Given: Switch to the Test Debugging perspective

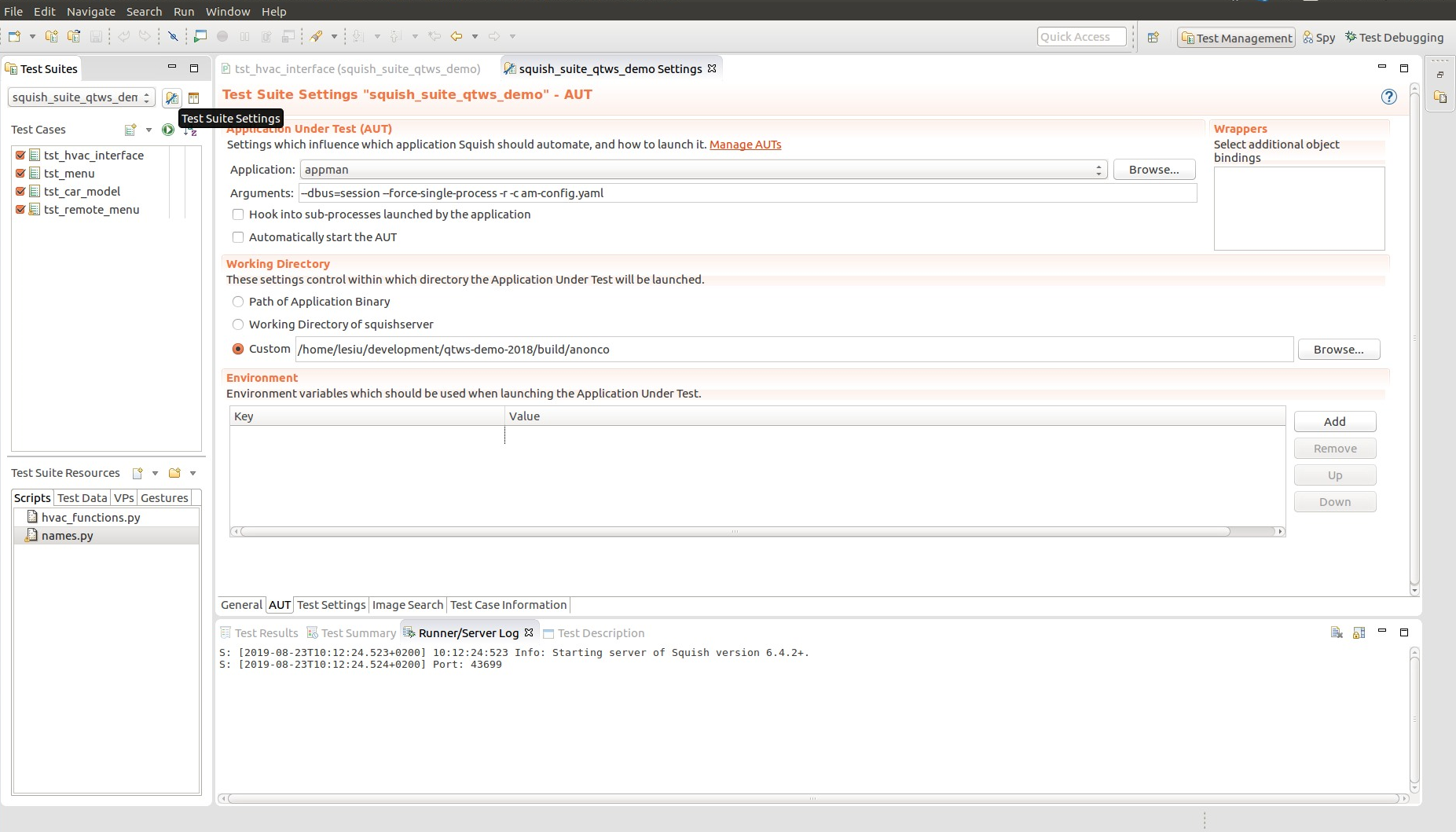Looking at the screenshot, I should point(1394,38).
